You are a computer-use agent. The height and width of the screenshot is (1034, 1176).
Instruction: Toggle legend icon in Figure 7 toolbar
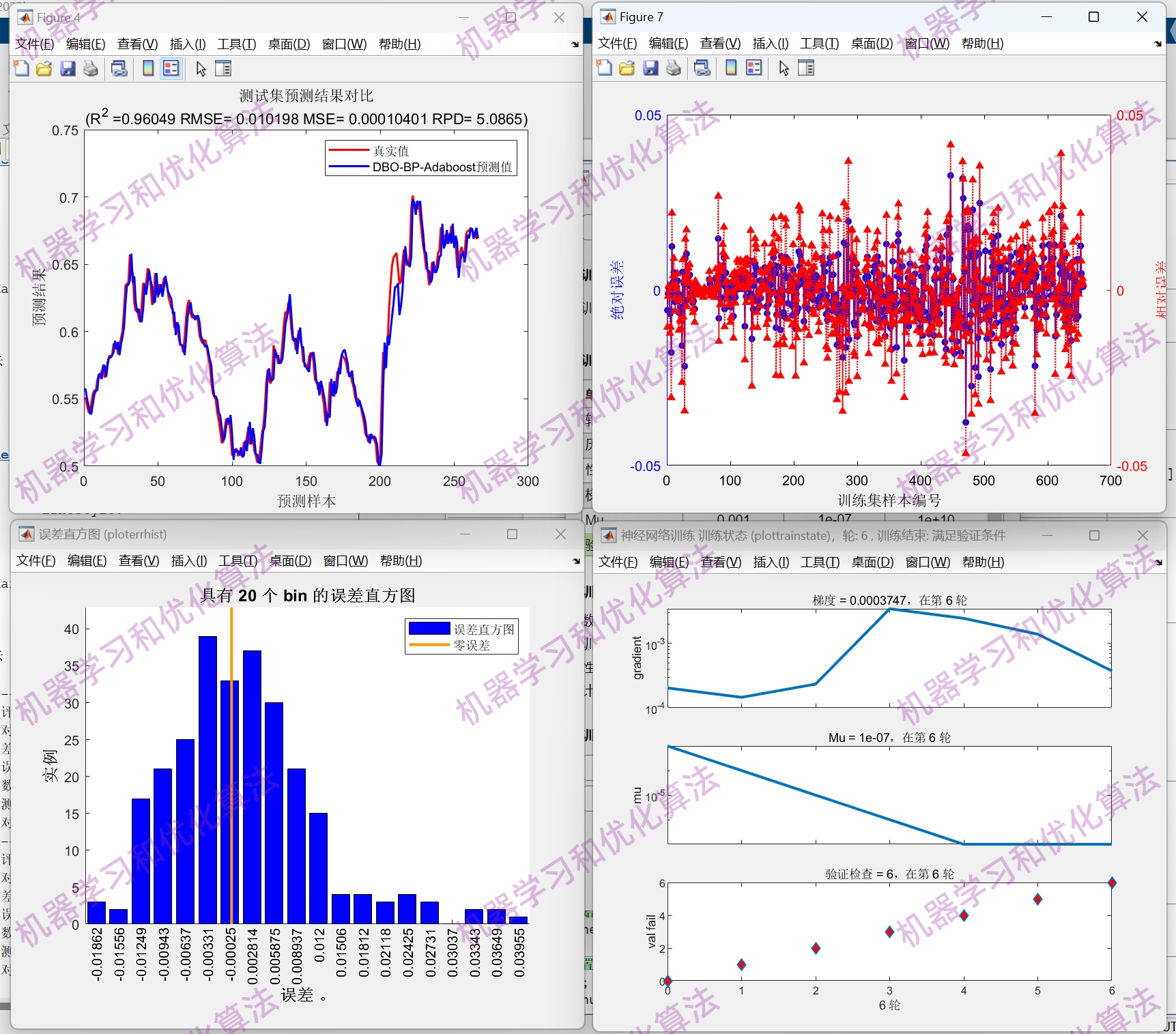[x=754, y=68]
